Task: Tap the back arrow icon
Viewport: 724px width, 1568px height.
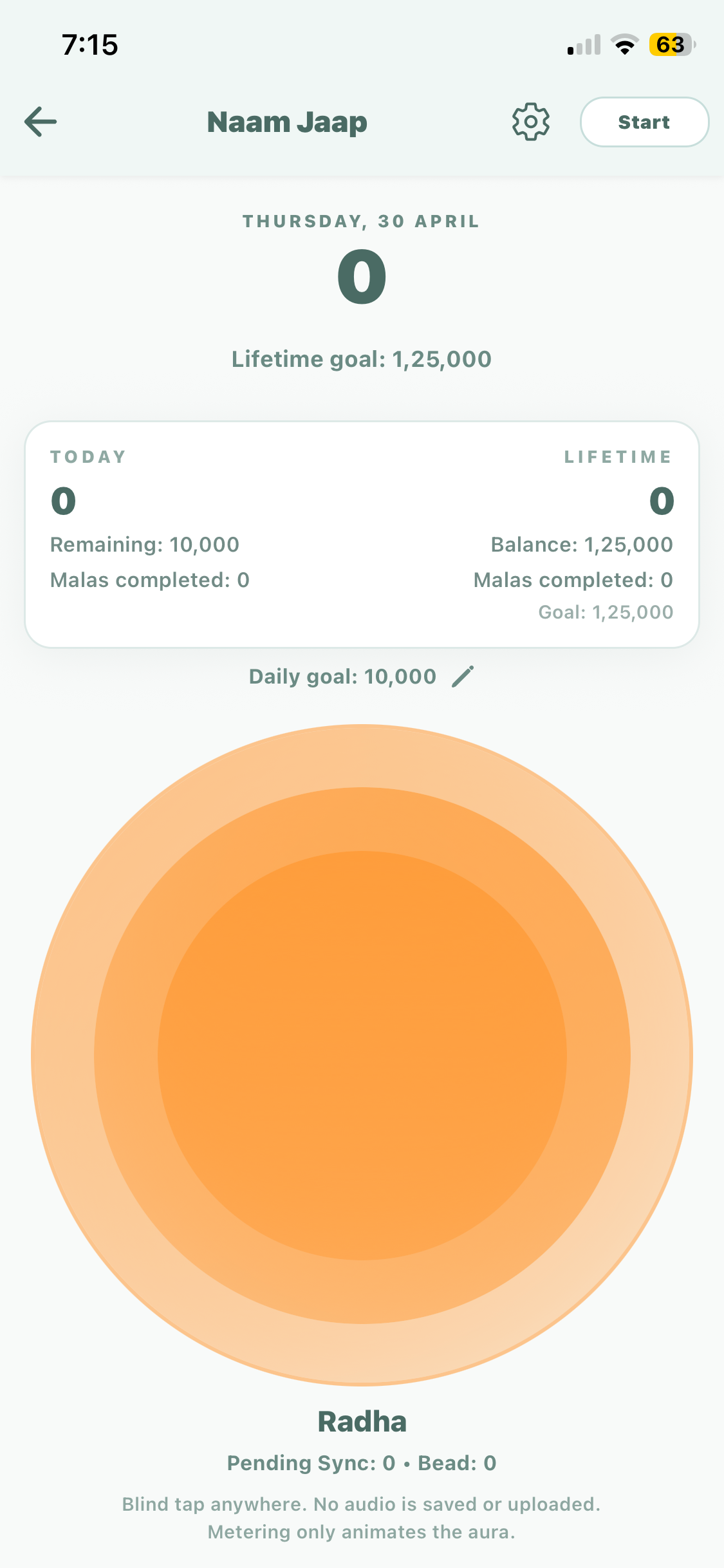Action: [41, 122]
